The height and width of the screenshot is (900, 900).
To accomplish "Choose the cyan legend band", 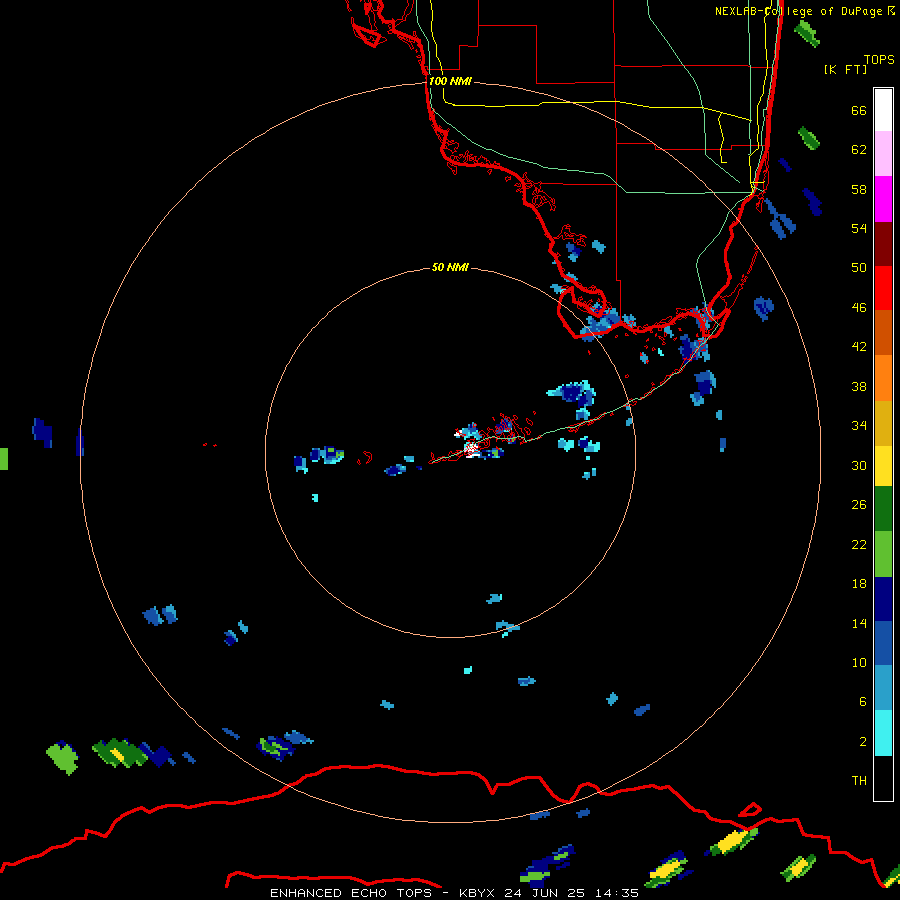I will pyautogui.click(x=883, y=733).
